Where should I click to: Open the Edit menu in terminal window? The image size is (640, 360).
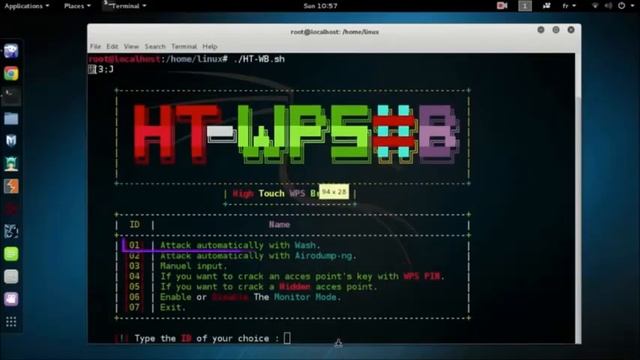112,47
